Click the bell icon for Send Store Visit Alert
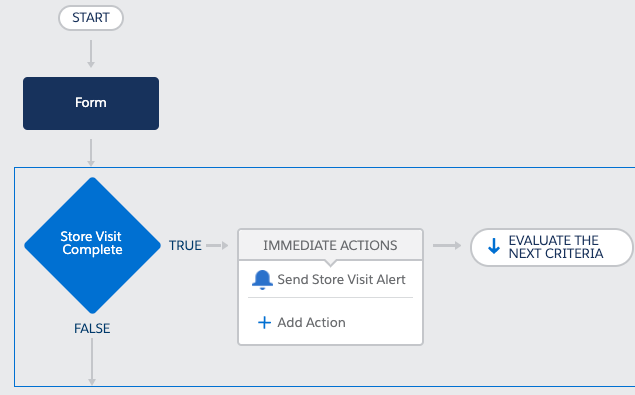Screen dimensions: 635x395 click(x=262, y=280)
